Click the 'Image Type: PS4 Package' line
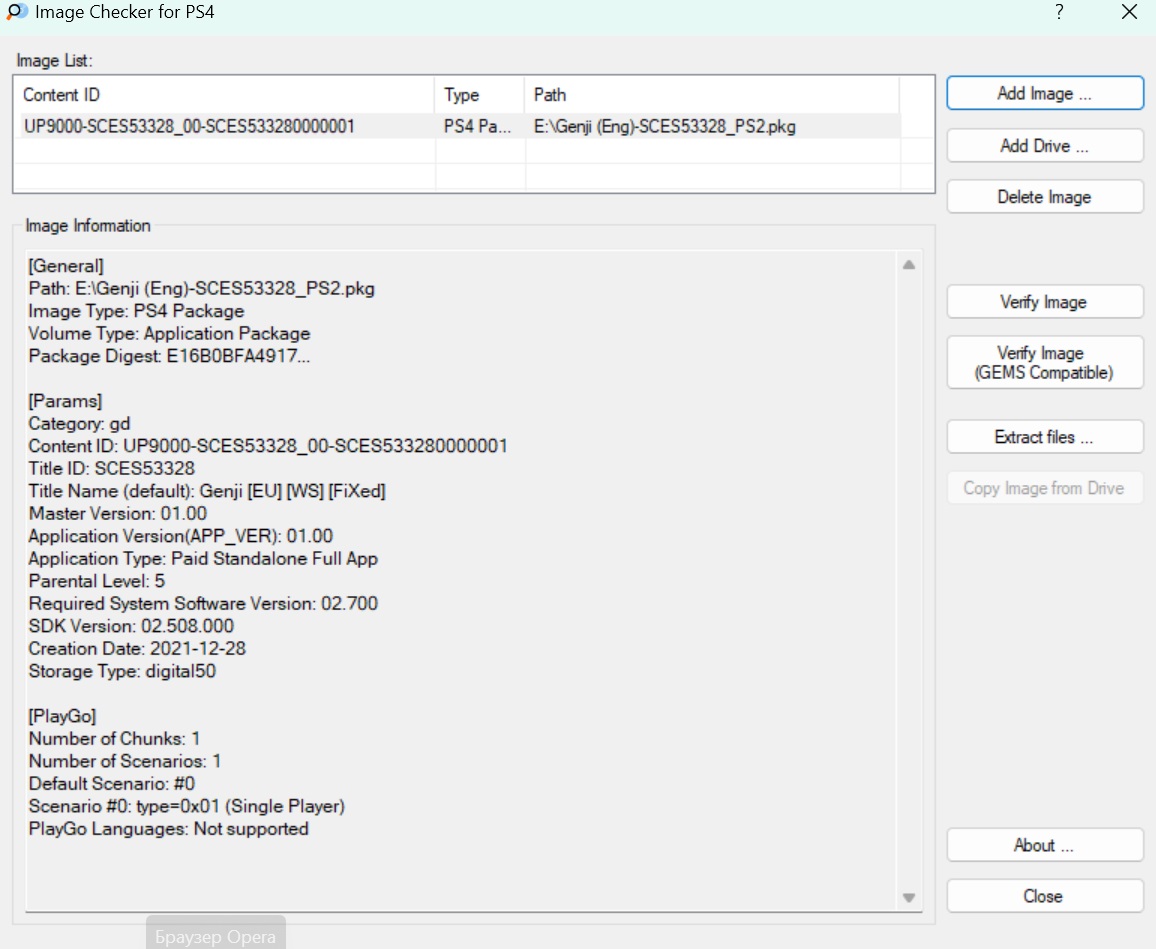This screenshot has height=949, width=1156. [x=136, y=311]
